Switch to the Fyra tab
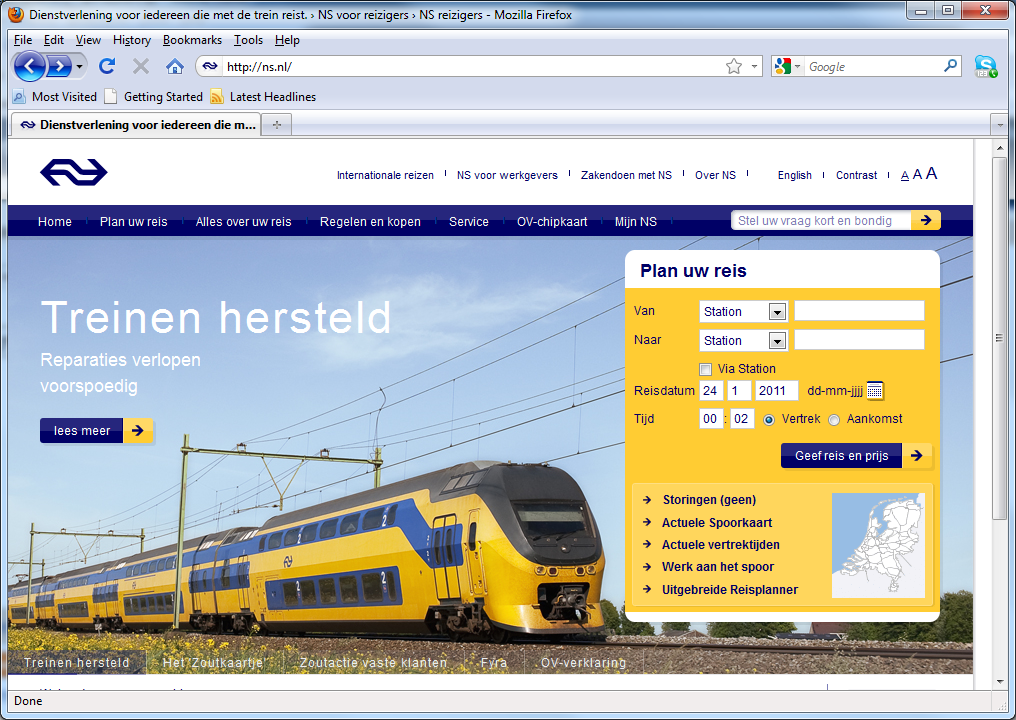This screenshot has width=1016, height=720. click(494, 662)
